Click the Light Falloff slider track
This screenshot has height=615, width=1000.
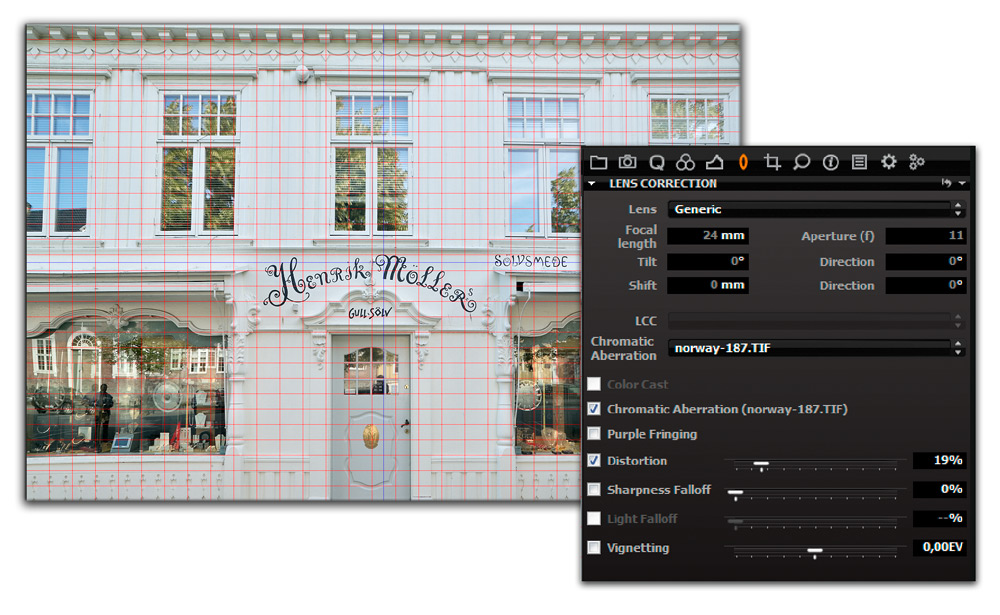[815, 522]
